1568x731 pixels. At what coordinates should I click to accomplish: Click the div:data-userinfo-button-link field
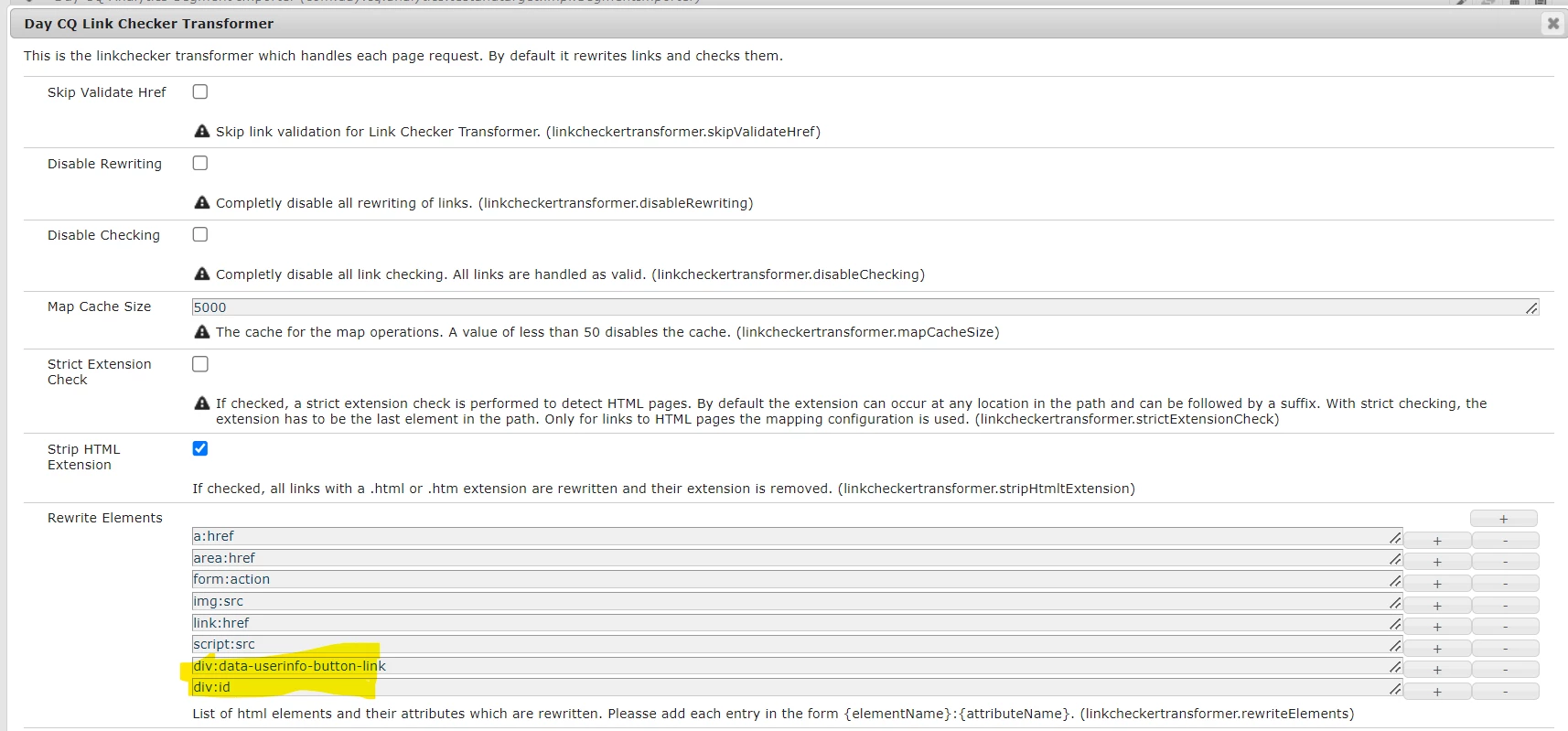click(797, 666)
